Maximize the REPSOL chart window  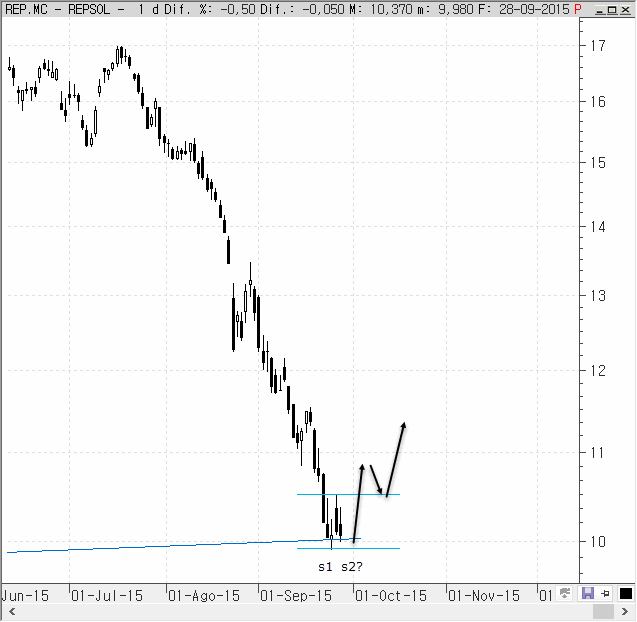[612, 10]
